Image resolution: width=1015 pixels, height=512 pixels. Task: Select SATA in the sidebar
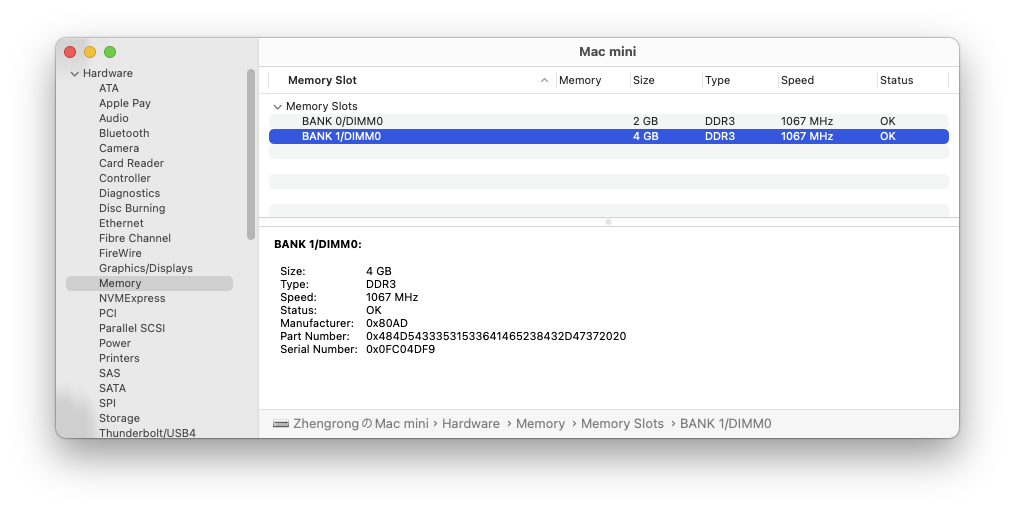[x=113, y=388]
